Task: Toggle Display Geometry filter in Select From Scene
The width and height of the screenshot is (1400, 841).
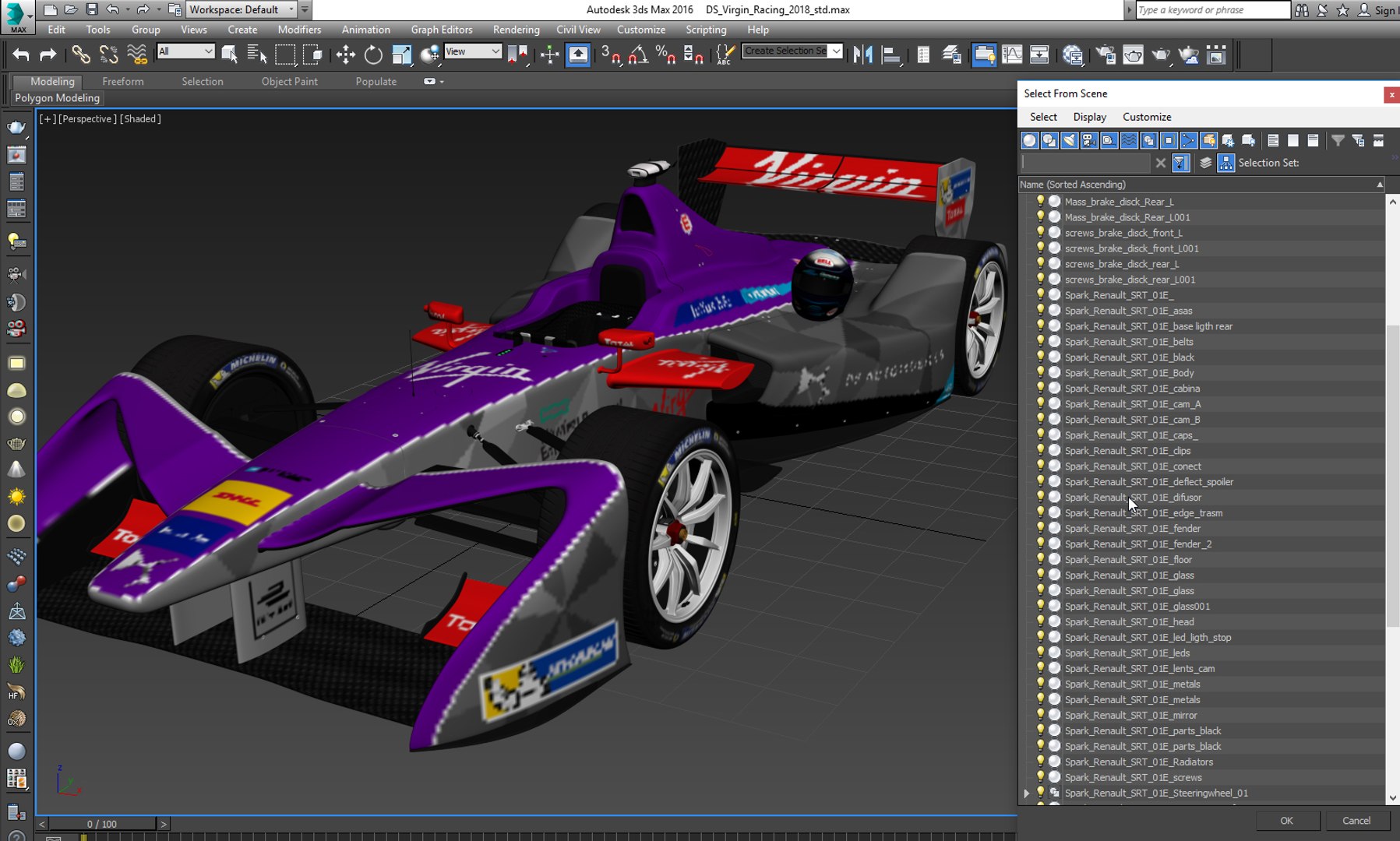Action: 1029,140
